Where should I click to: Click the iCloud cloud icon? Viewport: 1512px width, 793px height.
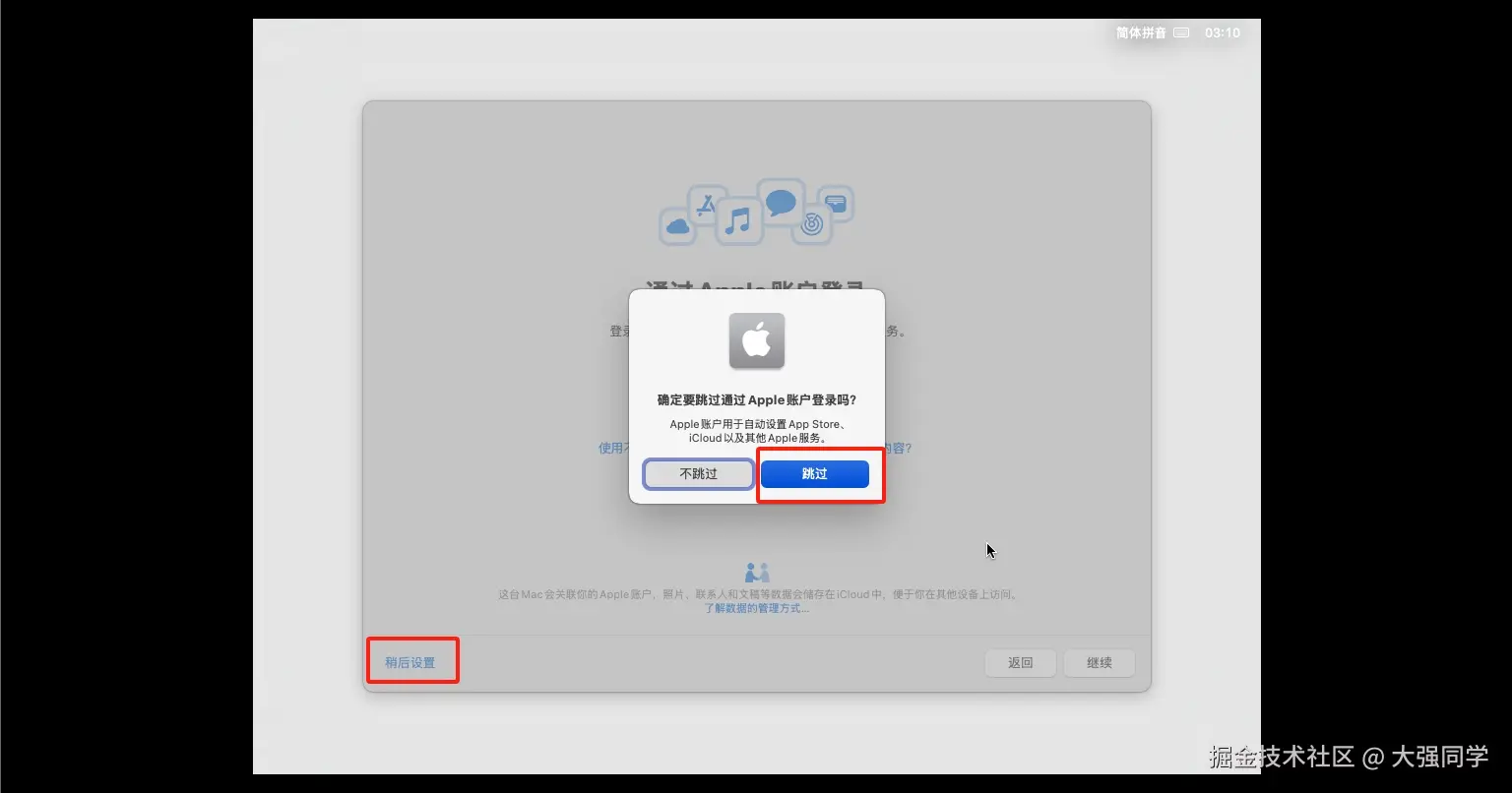(677, 227)
